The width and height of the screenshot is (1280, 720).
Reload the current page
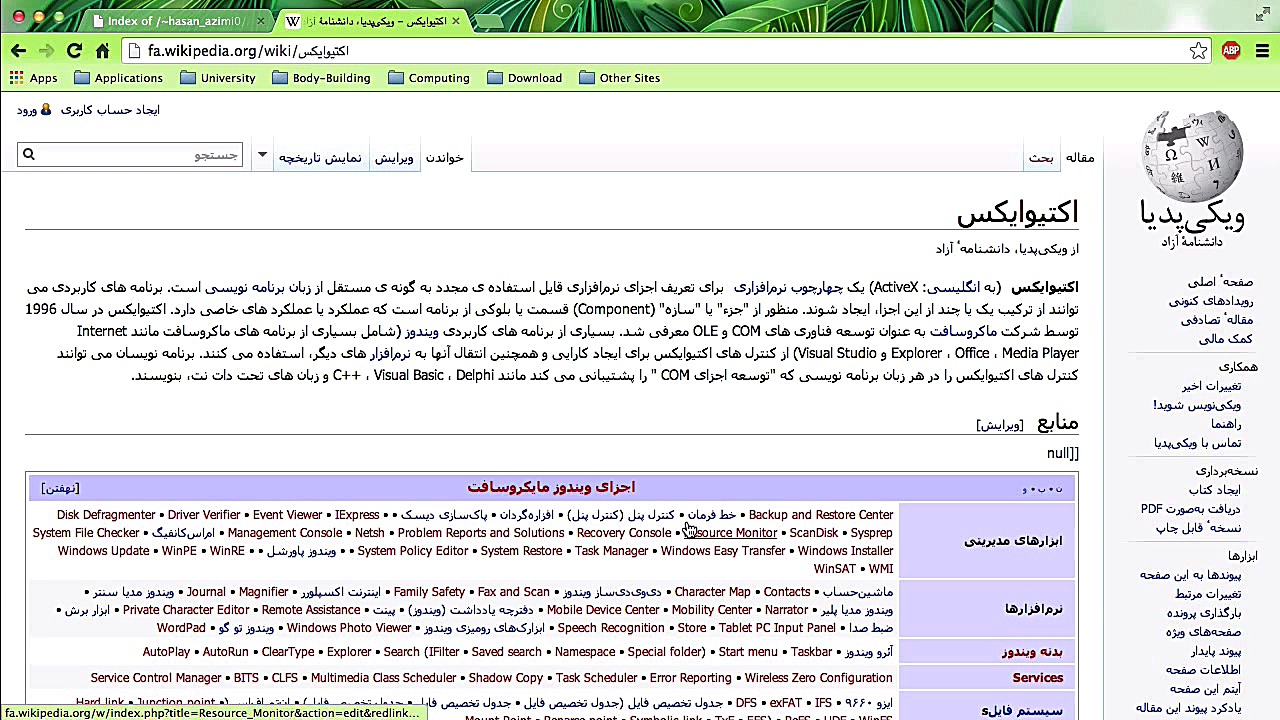tap(74, 51)
